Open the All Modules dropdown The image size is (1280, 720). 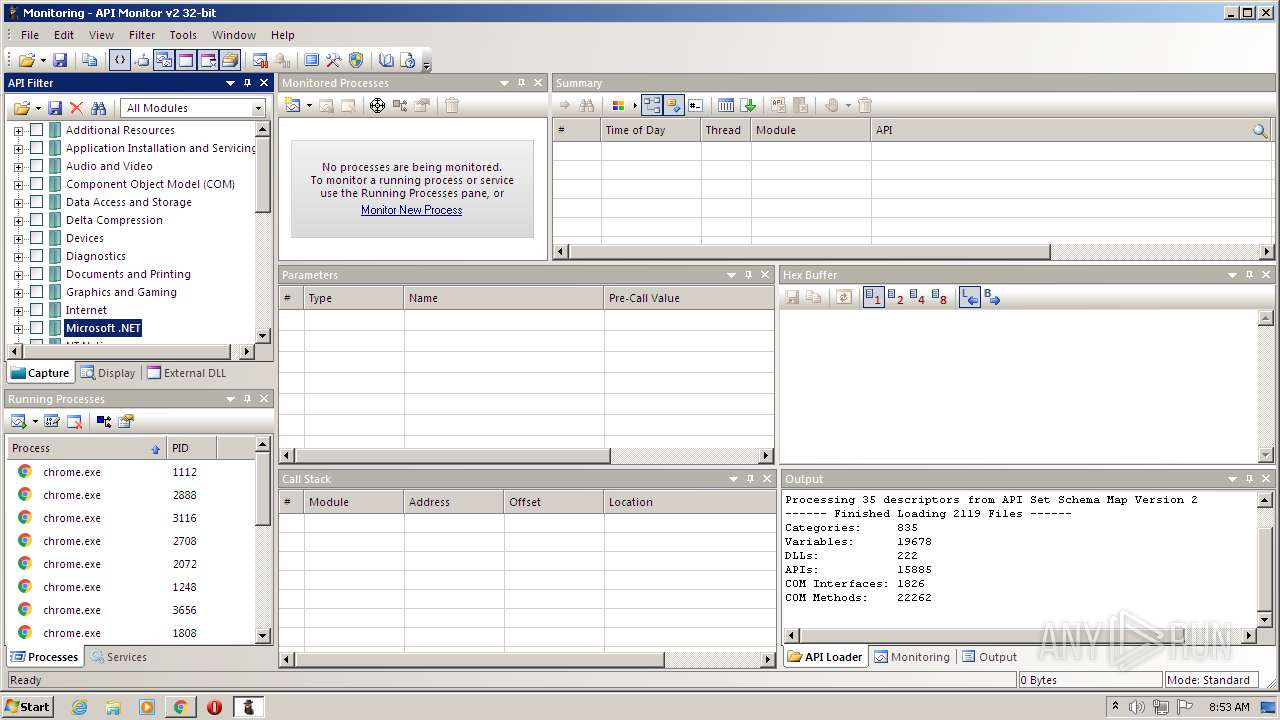tap(258, 108)
